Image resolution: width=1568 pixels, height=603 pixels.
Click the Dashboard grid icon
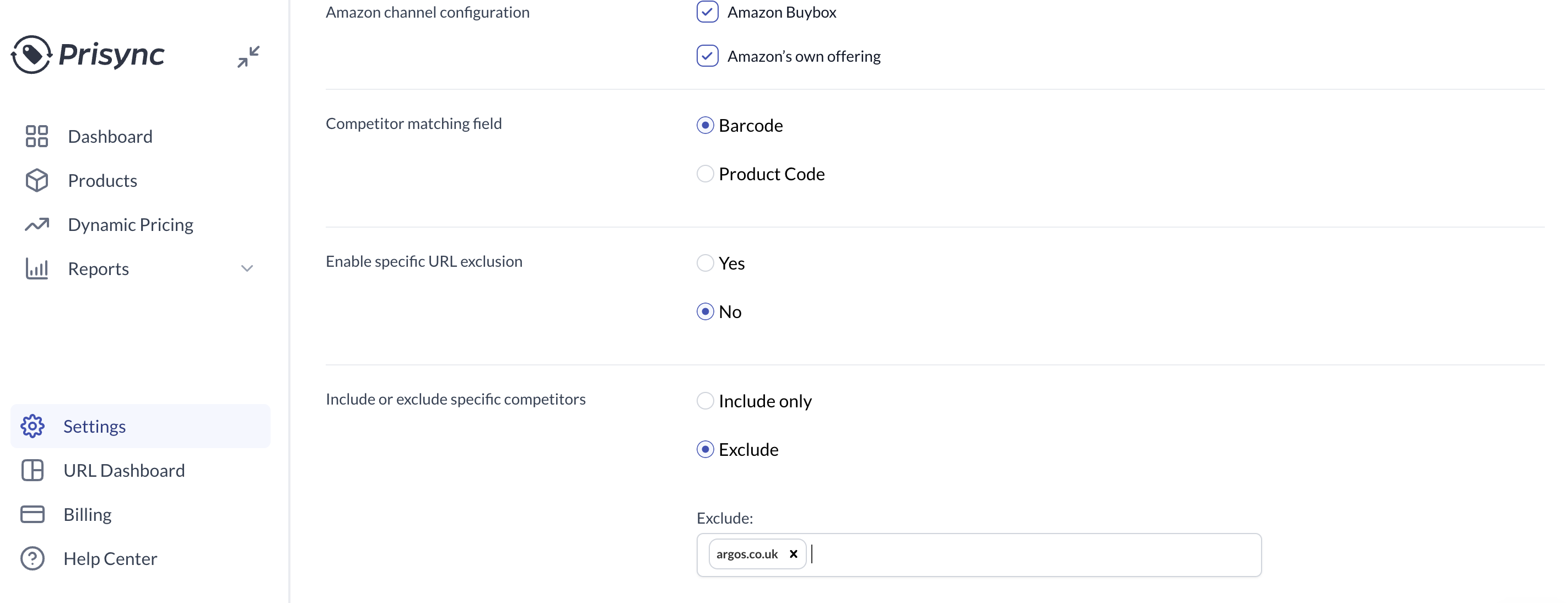point(36,136)
